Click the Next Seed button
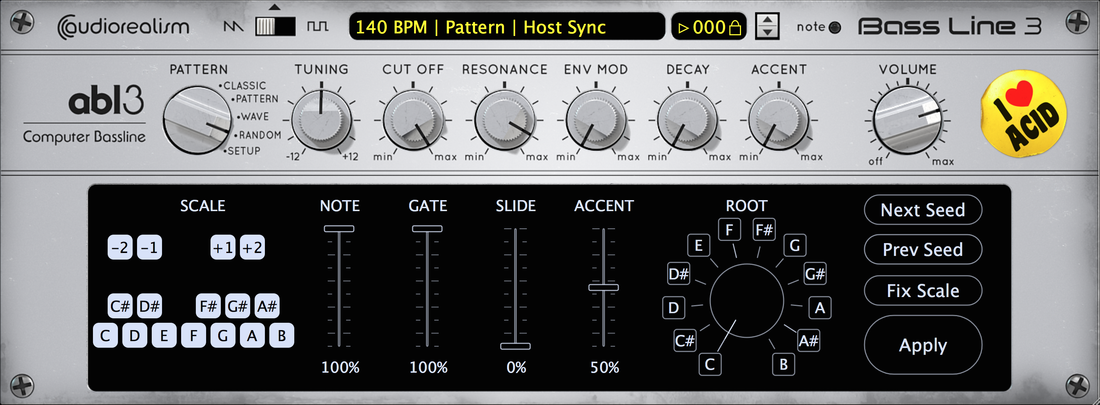Image resolution: width=1100 pixels, height=405 pixels. click(923, 209)
